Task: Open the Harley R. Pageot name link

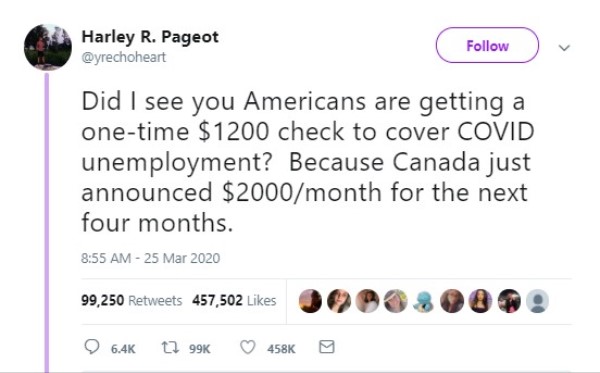Action: click(x=150, y=37)
